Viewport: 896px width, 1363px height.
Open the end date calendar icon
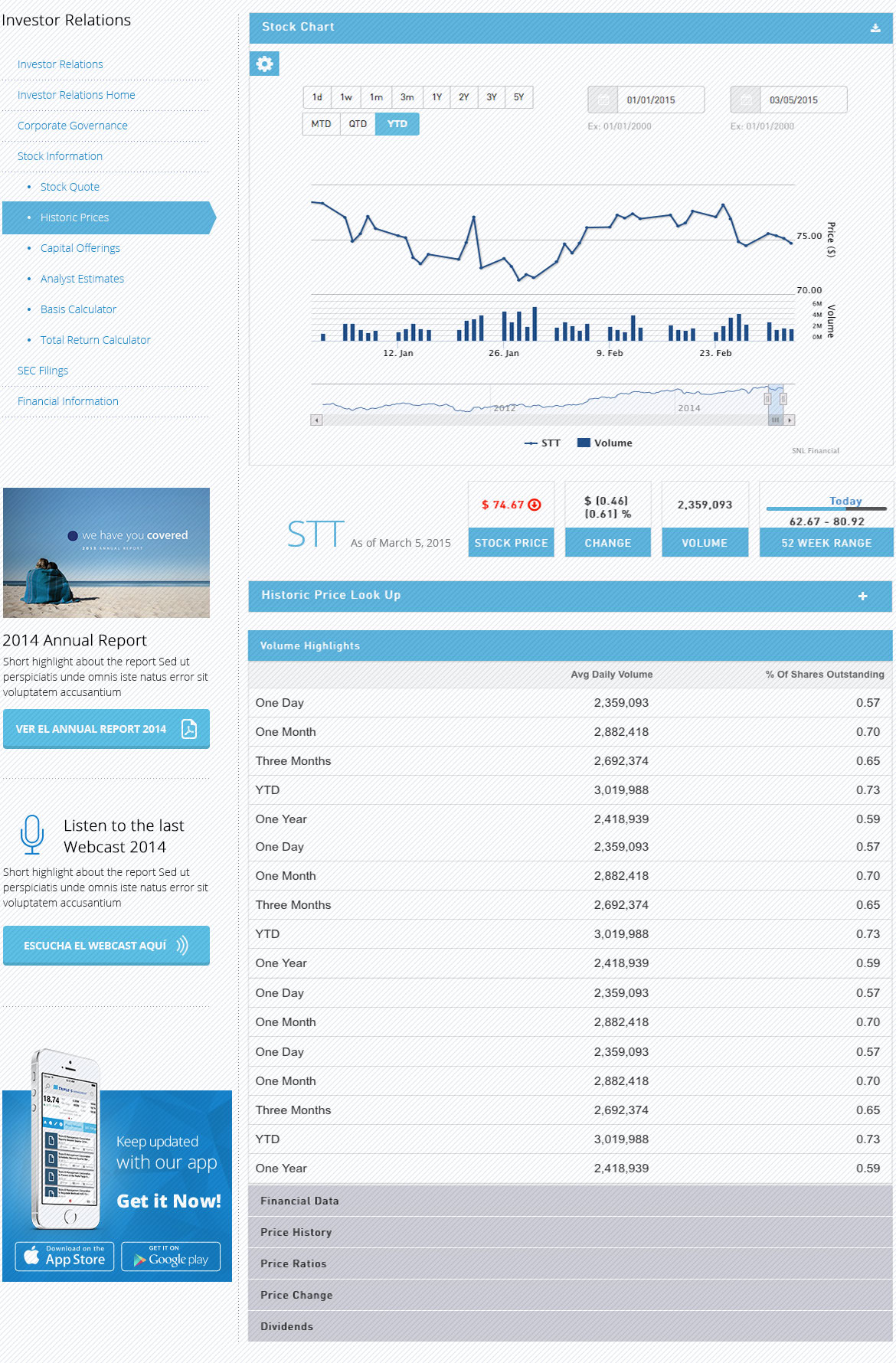745,100
